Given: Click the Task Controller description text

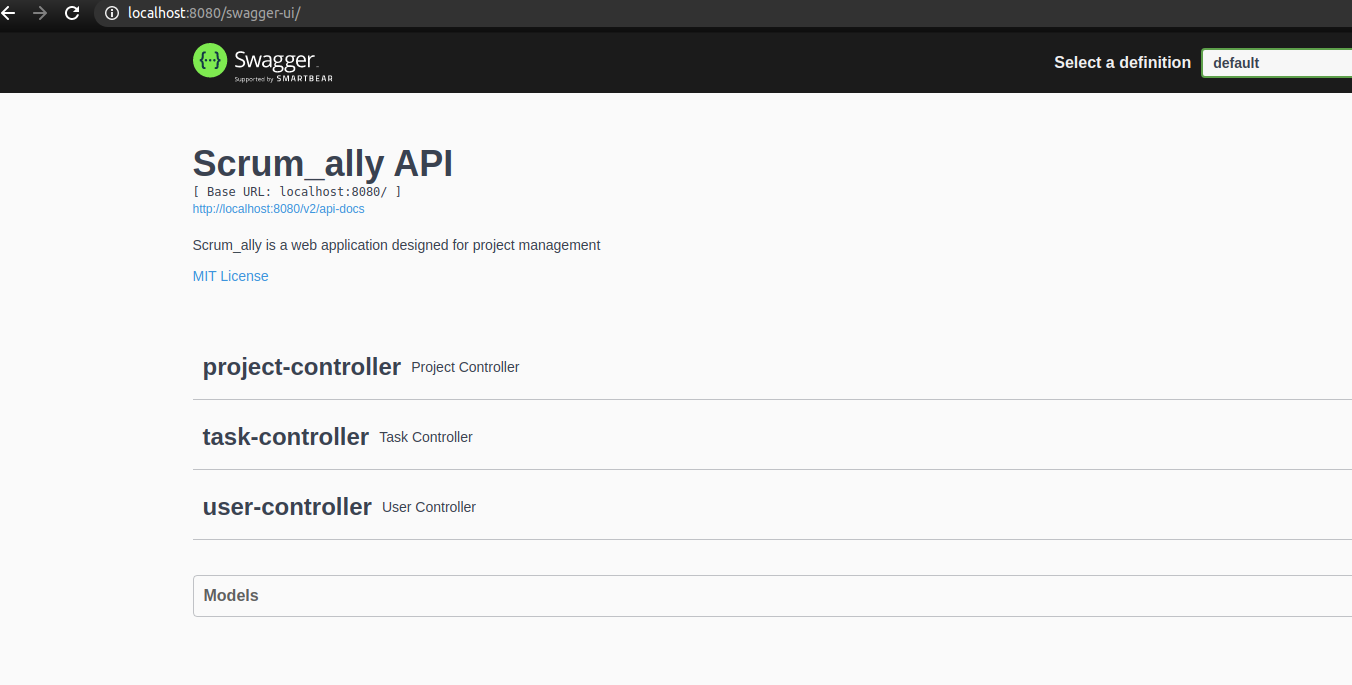Looking at the screenshot, I should click(425, 437).
